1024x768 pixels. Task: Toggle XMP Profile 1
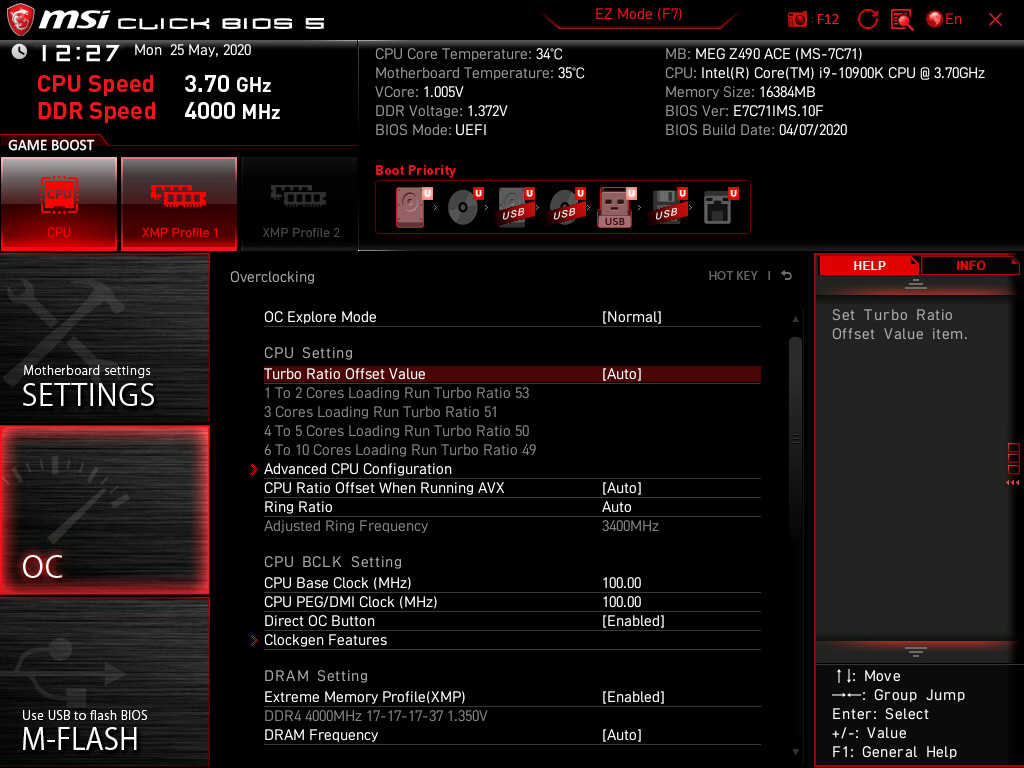[x=179, y=204]
